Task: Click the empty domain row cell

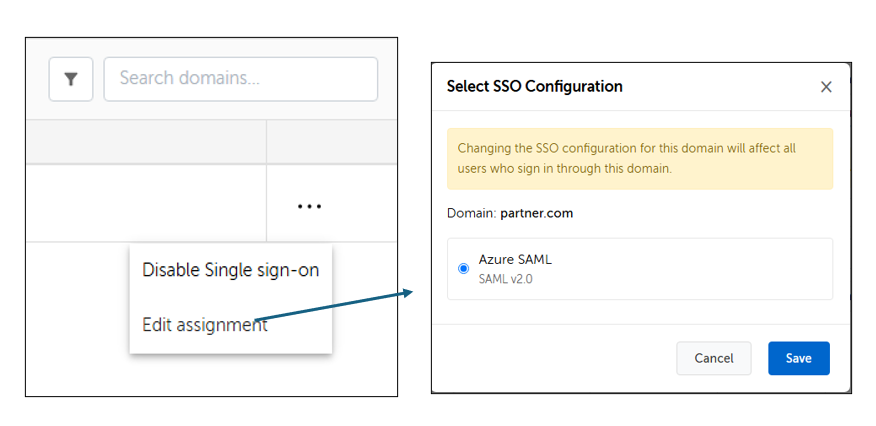Action: (146, 203)
